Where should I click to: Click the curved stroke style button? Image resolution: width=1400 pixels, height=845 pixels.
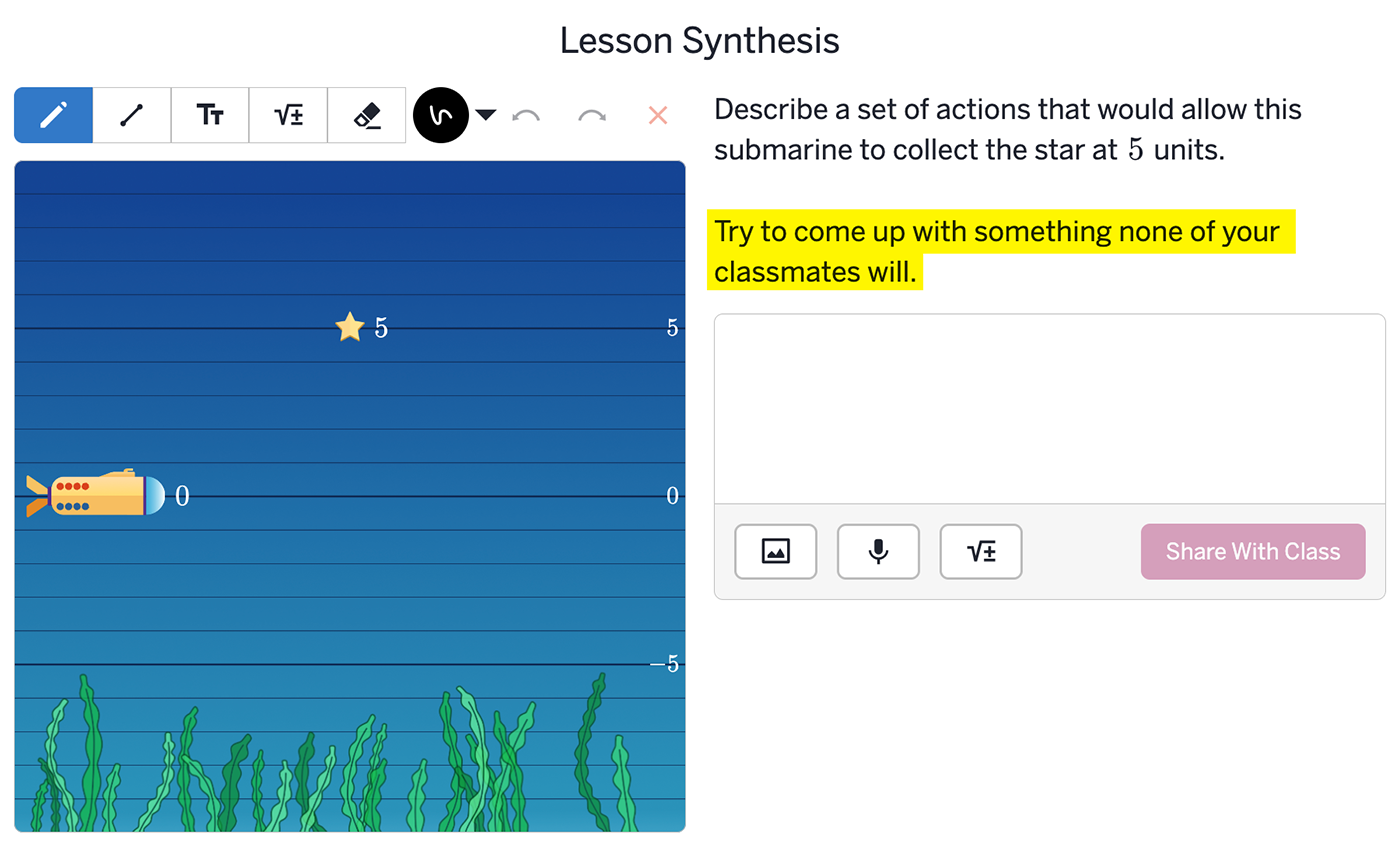click(x=441, y=115)
